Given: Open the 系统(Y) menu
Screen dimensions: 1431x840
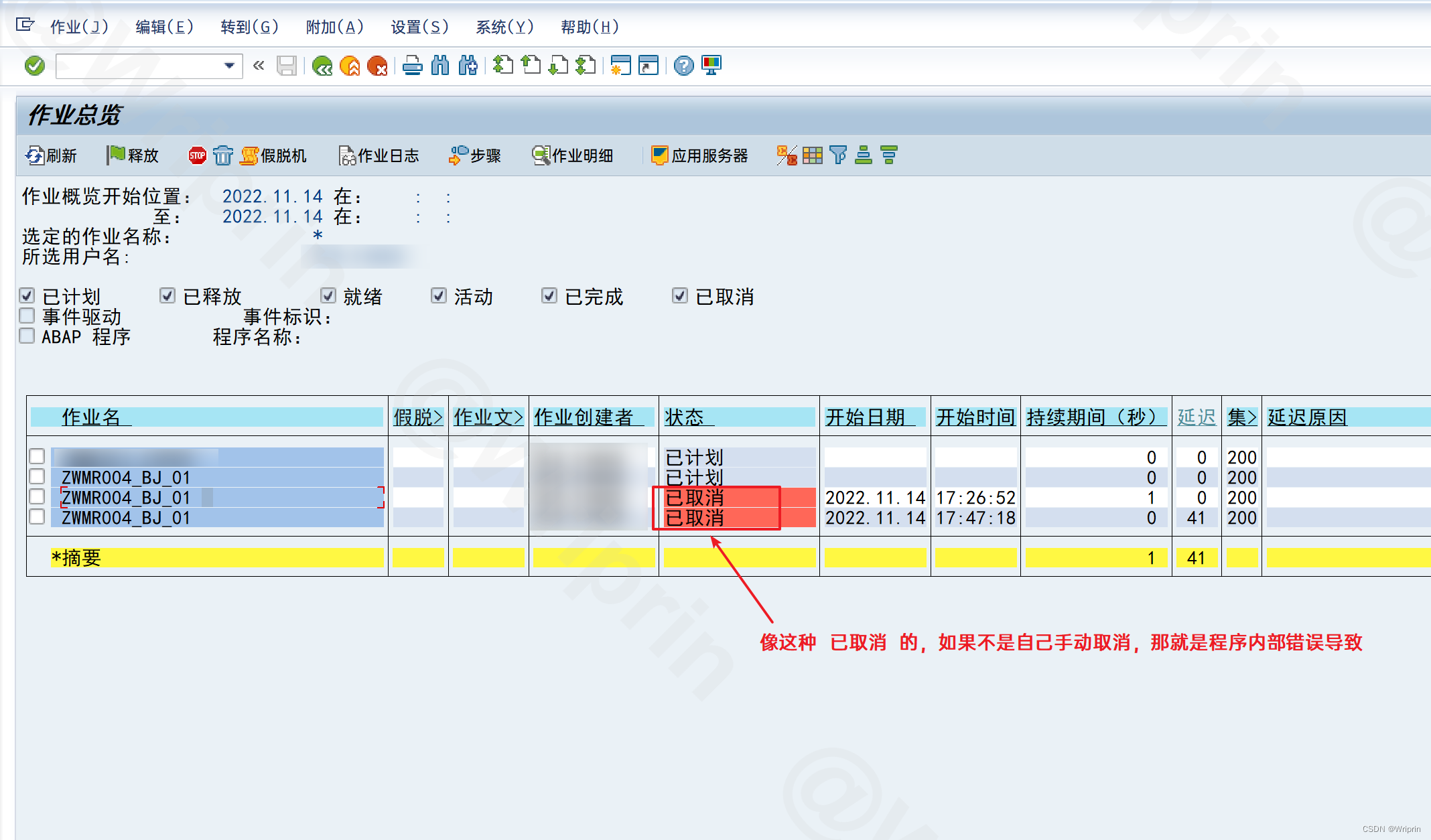Looking at the screenshot, I should point(504,27).
